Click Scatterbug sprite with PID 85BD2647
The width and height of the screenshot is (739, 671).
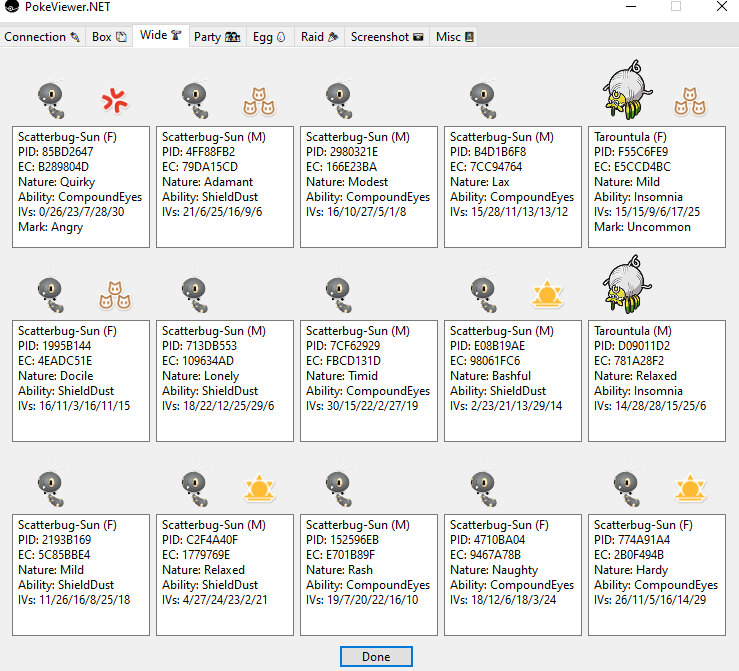pyautogui.click(x=51, y=98)
